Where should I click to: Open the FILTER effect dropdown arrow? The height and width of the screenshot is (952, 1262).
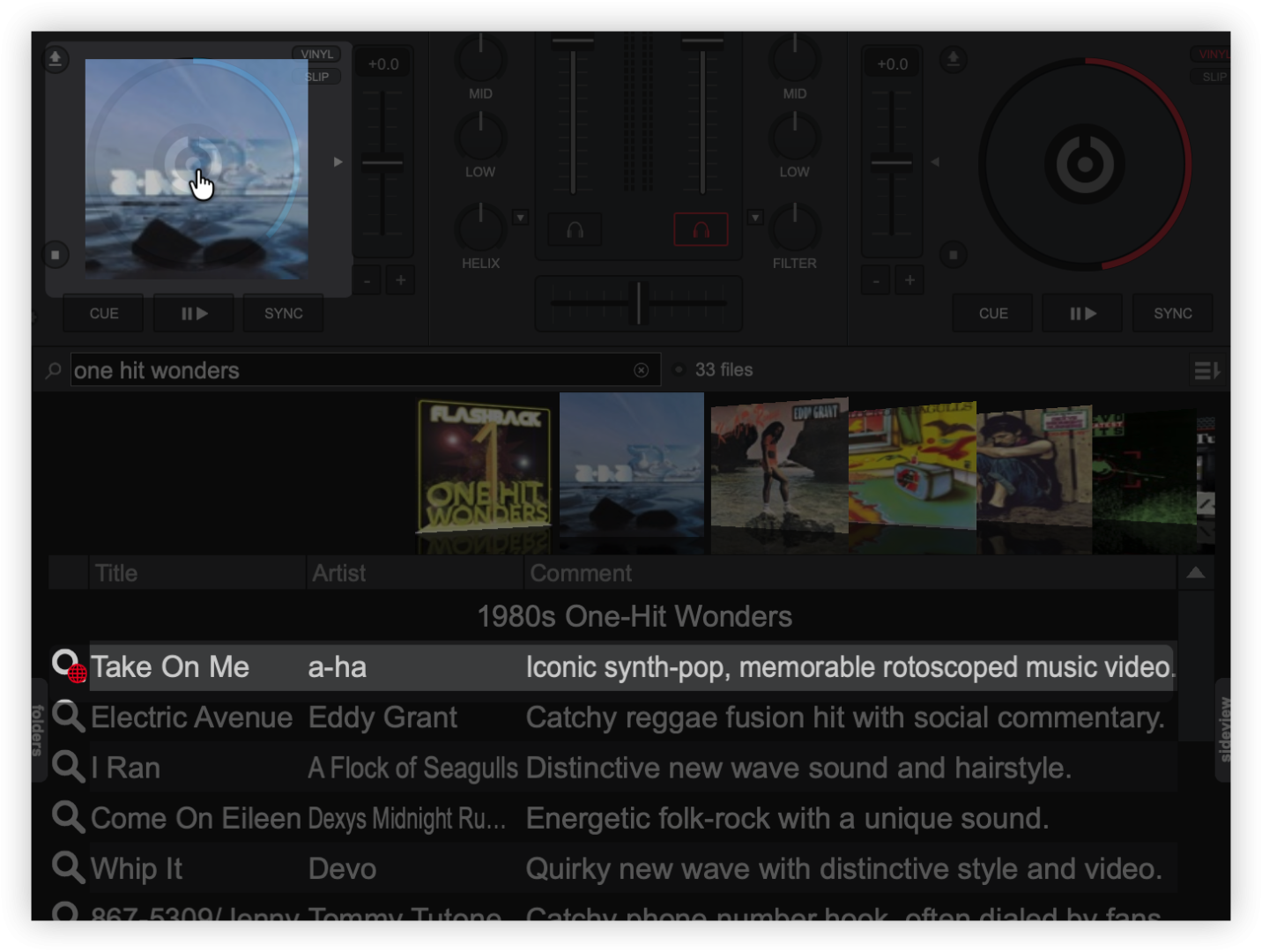(755, 217)
